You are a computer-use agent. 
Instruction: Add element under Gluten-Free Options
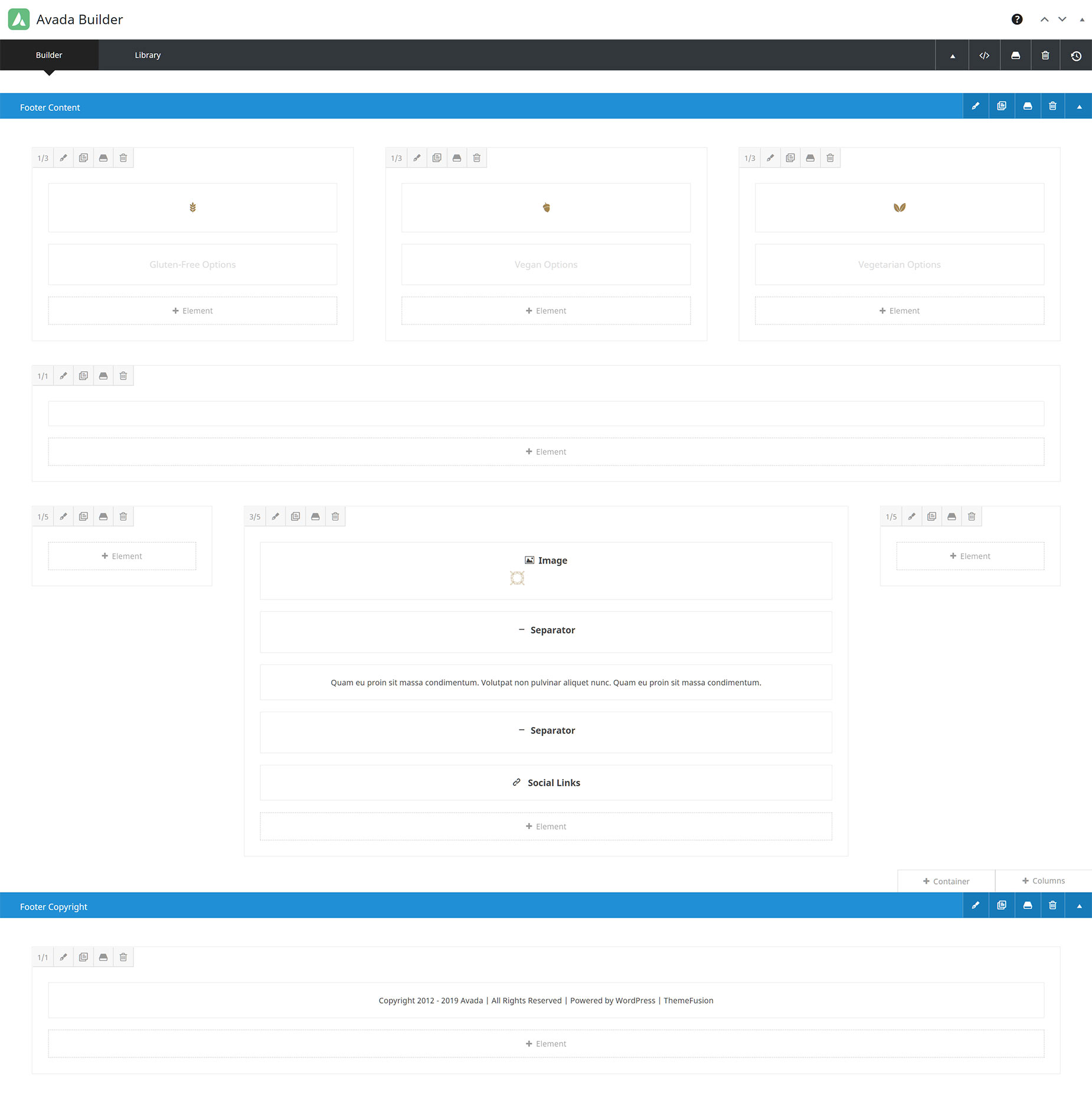192,310
